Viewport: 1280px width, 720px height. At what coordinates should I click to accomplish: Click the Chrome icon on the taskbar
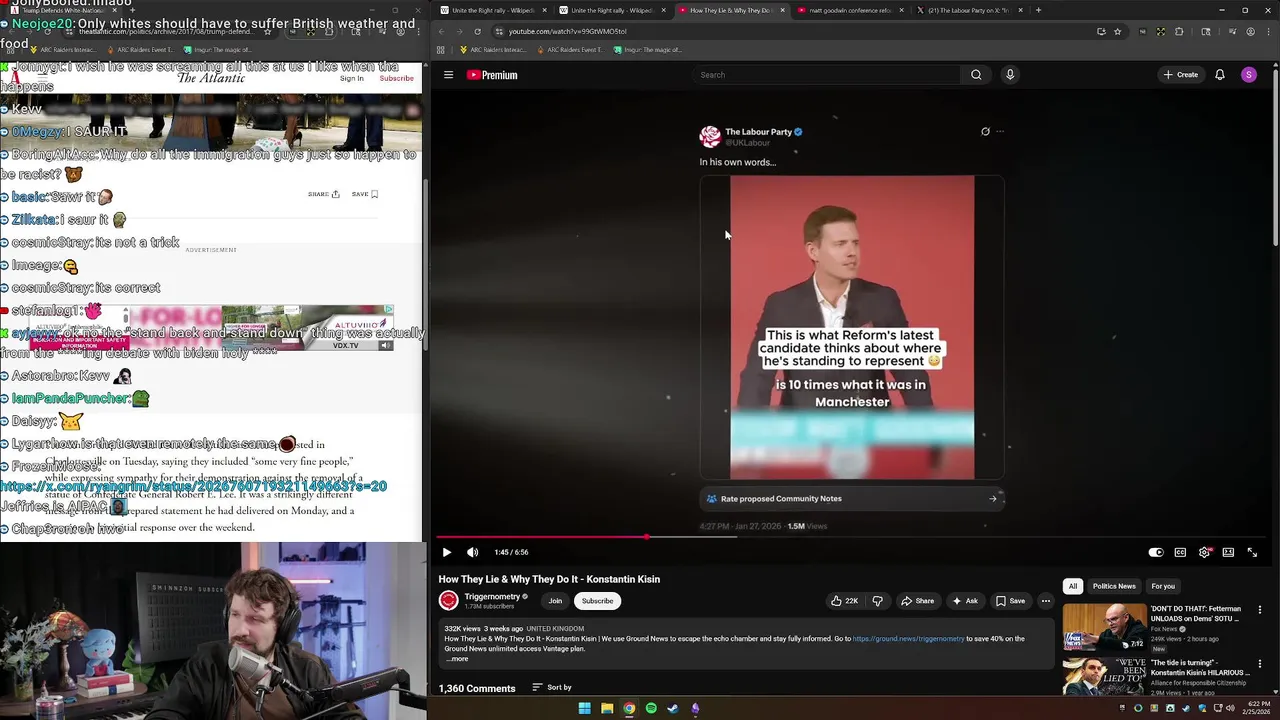pyautogui.click(x=629, y=708)
